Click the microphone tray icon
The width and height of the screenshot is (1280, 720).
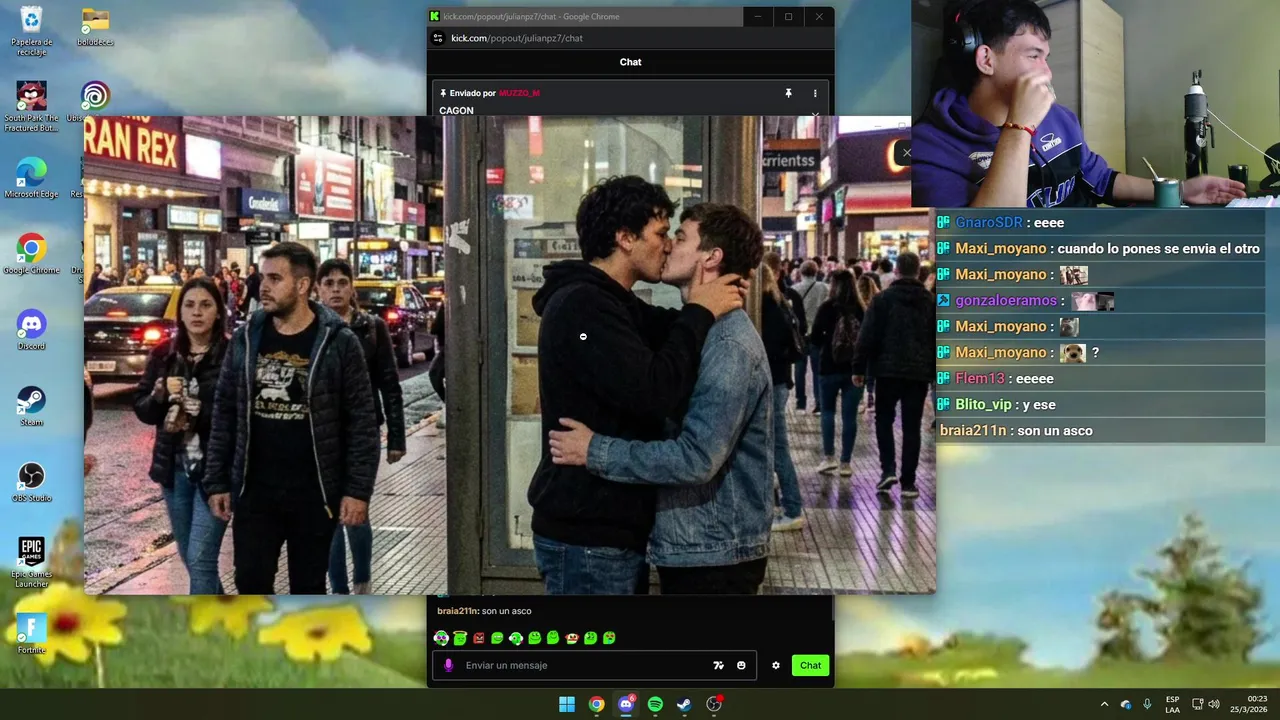pyautogui.click(x=1147, y=704)
